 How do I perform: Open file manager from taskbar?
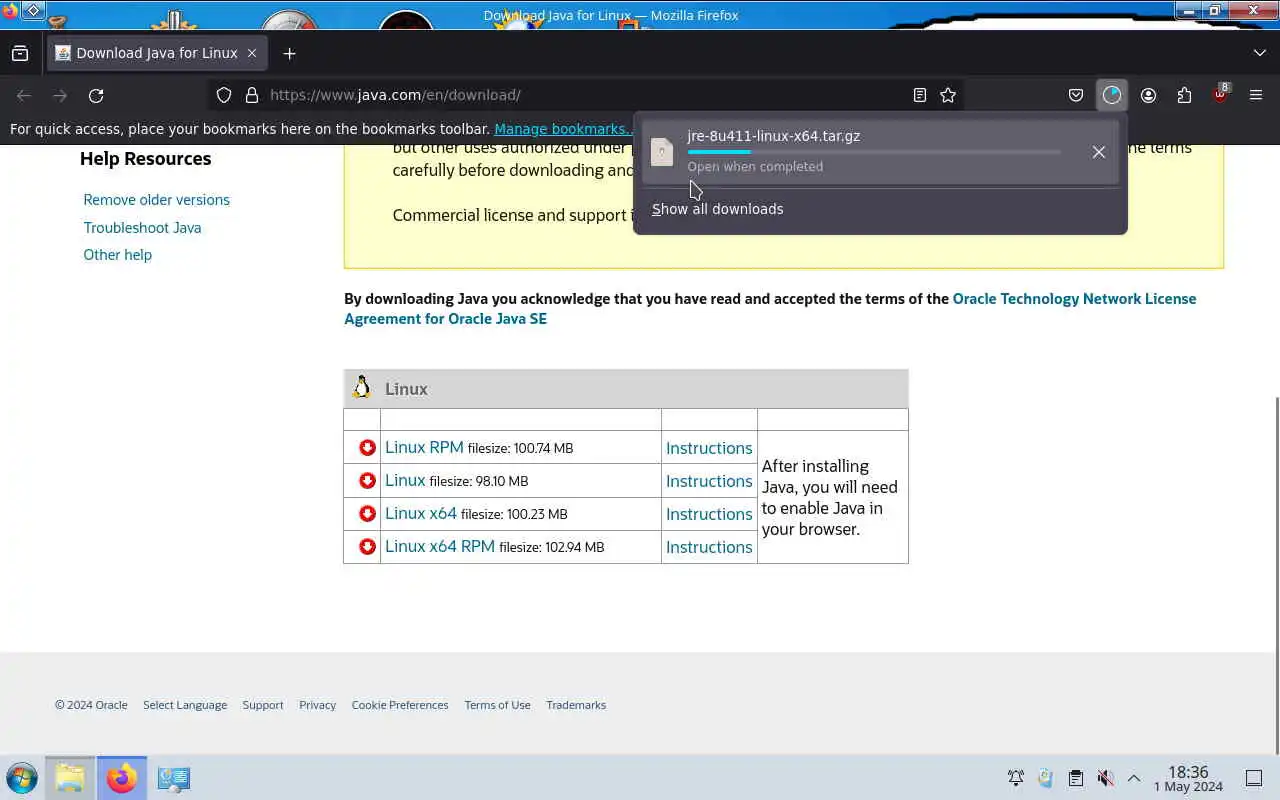point(70,778)
